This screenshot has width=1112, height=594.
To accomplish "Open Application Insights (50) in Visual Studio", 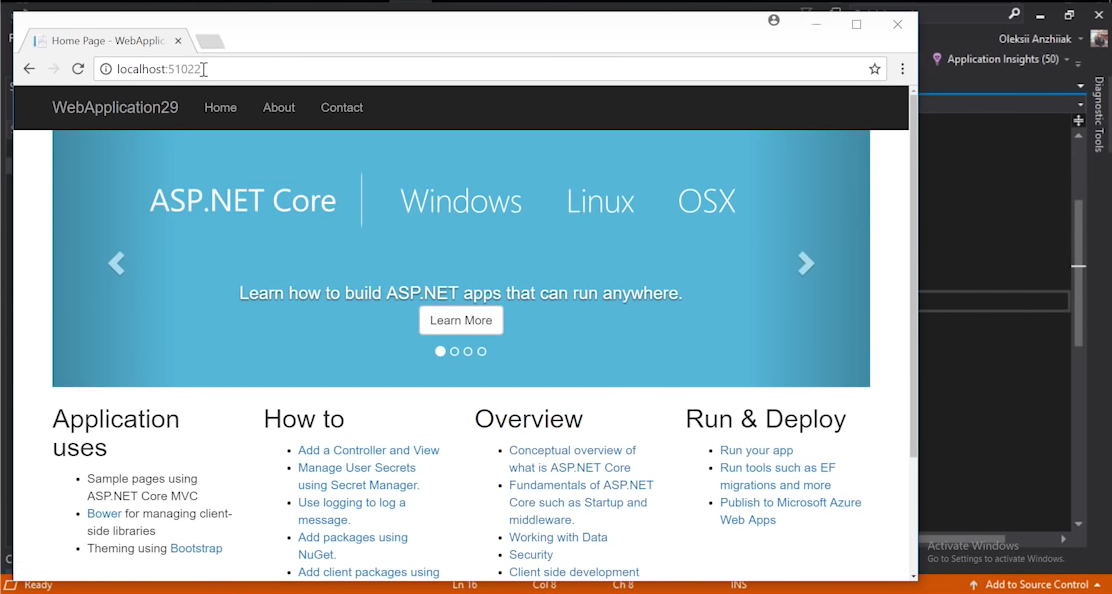I will pos(1002,60).
